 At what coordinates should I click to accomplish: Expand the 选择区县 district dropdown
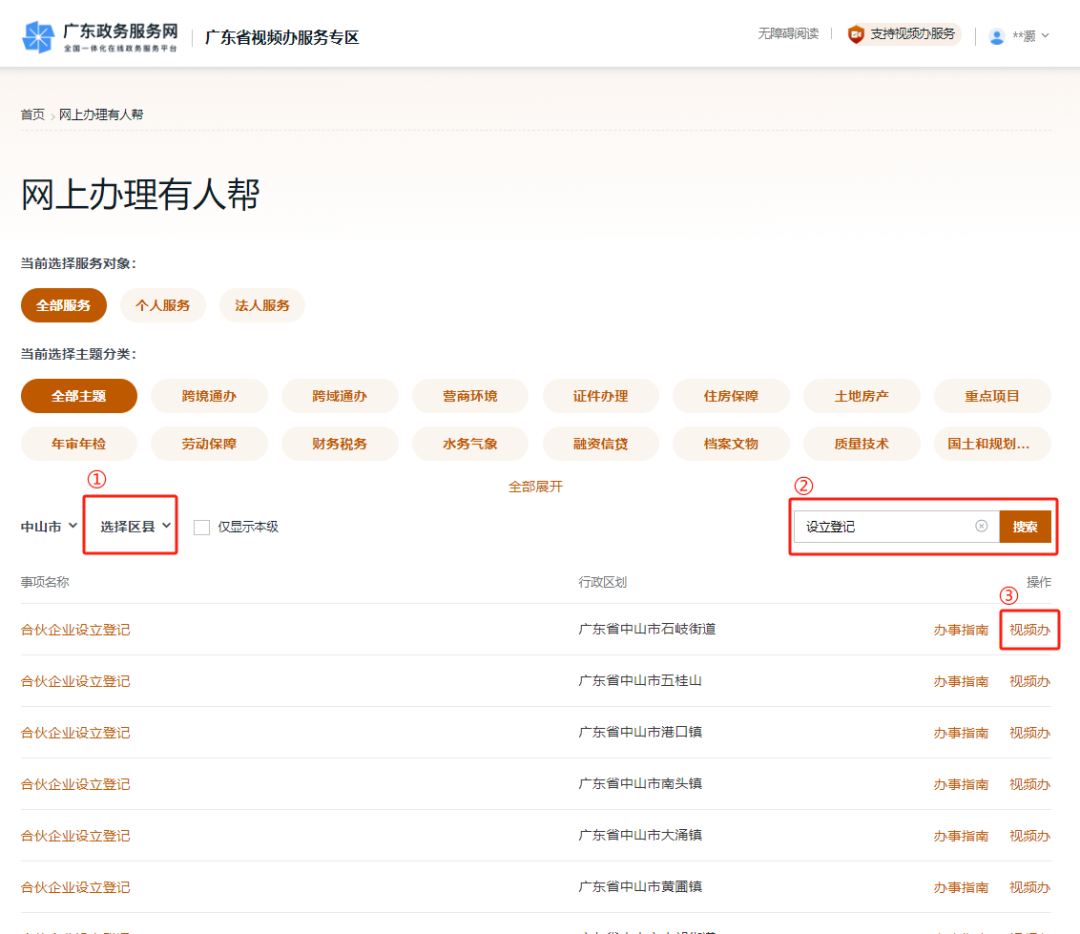(x=129, y=524)
